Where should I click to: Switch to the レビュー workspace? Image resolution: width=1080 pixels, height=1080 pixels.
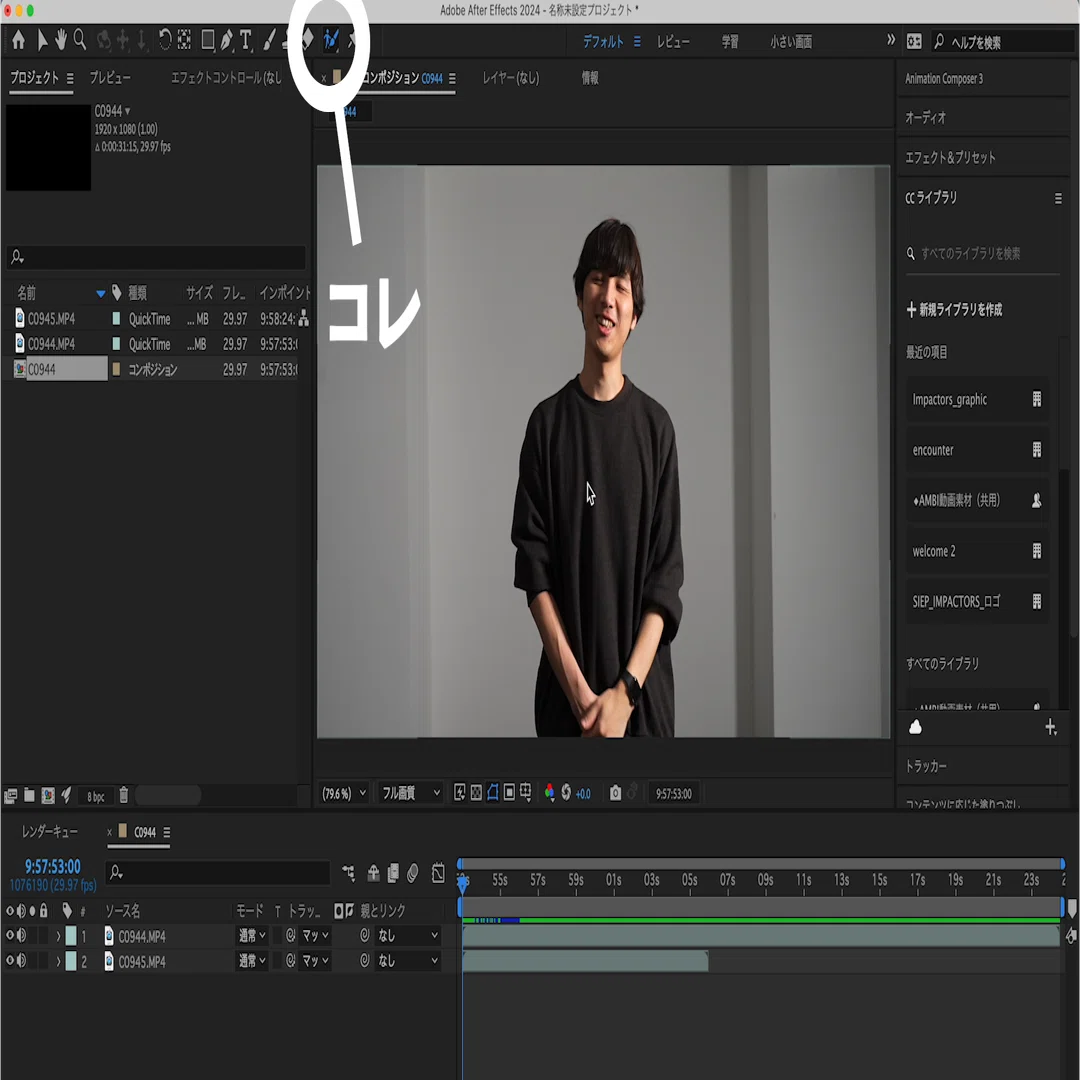pyautogui.click(x=672, y=42)
